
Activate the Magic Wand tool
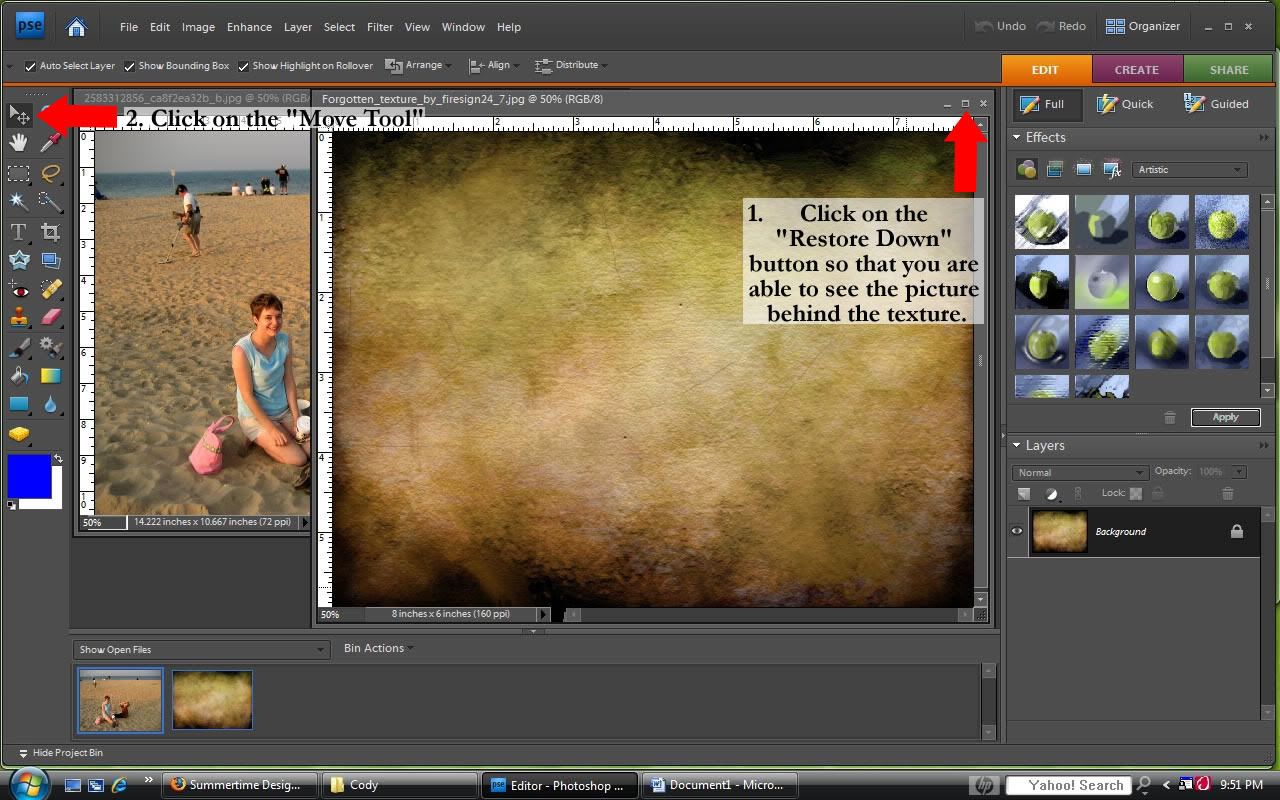(x=19, y=201)
